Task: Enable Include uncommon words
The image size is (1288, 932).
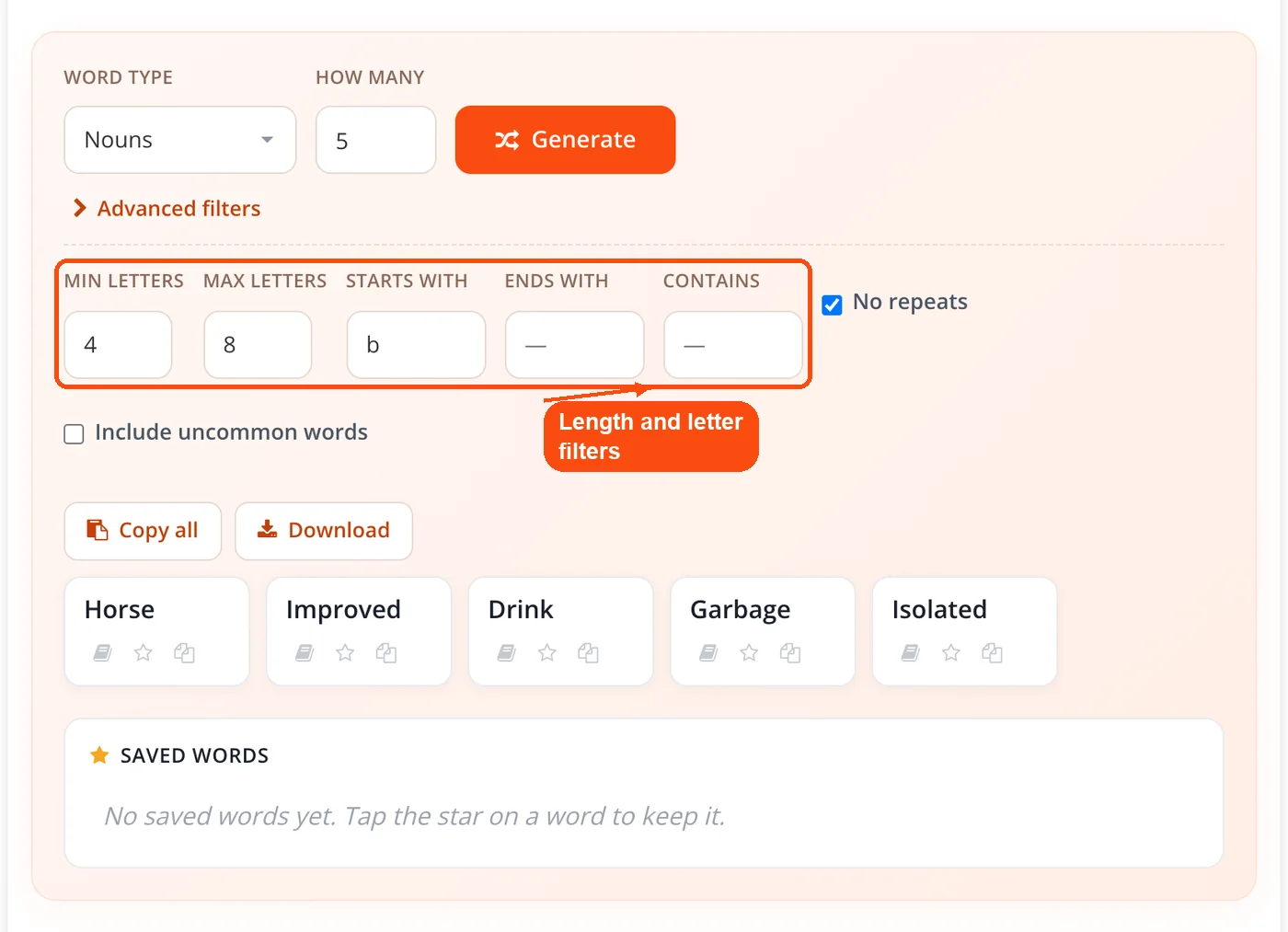Action: pos(74,433)
